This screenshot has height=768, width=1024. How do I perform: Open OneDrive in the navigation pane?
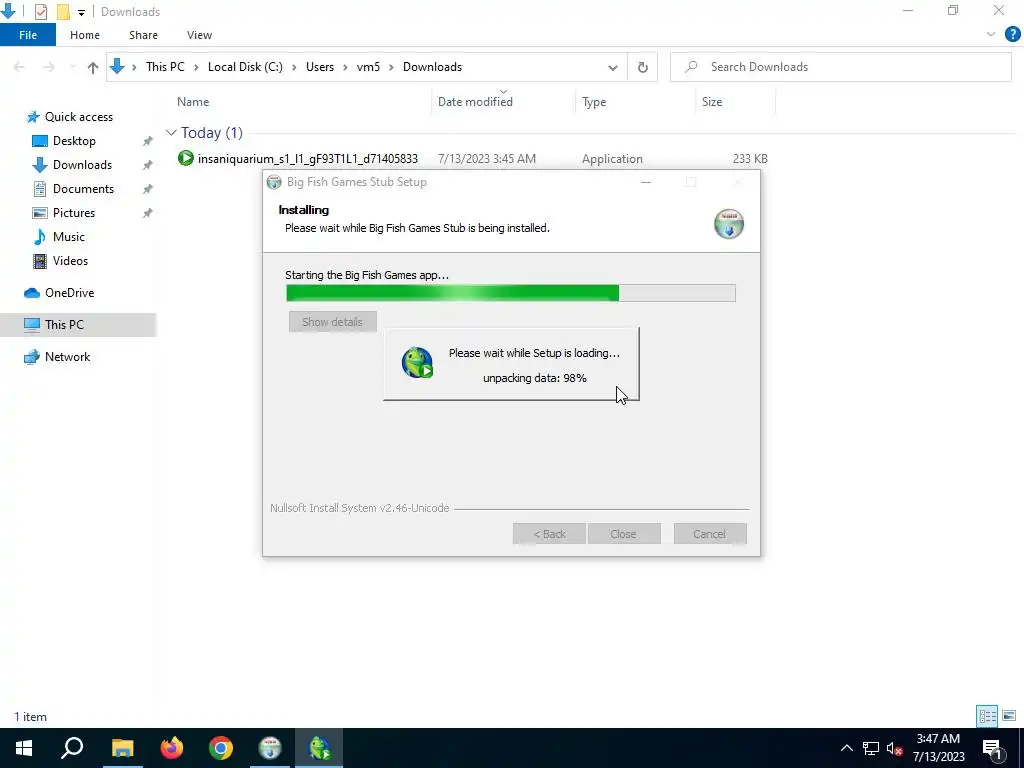coord(69,293)
